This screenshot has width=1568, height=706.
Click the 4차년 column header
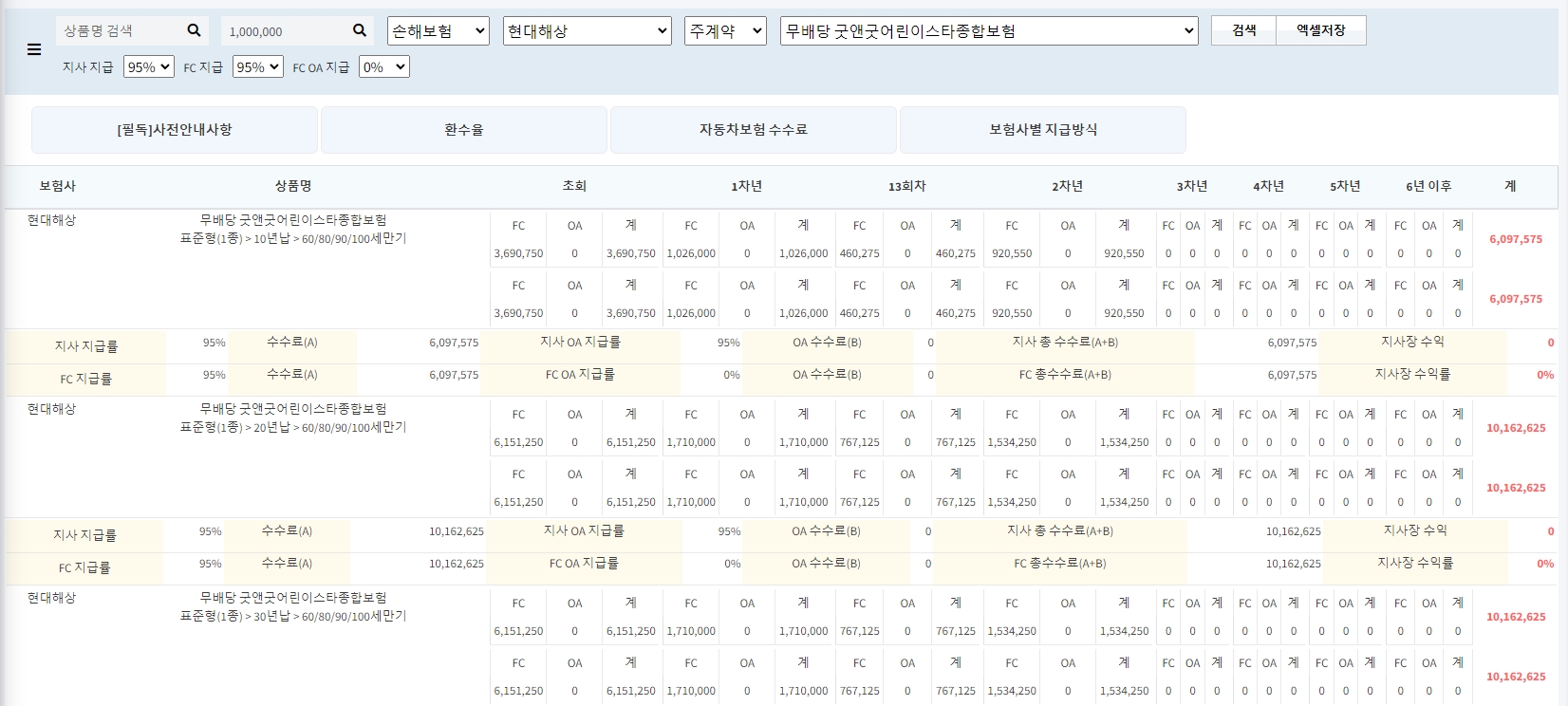coord(1269,186)
